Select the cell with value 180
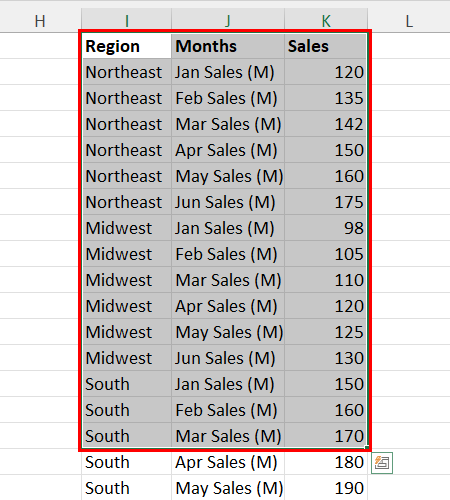The height and width of the screenshot is (500, 450). click(326, 462)
